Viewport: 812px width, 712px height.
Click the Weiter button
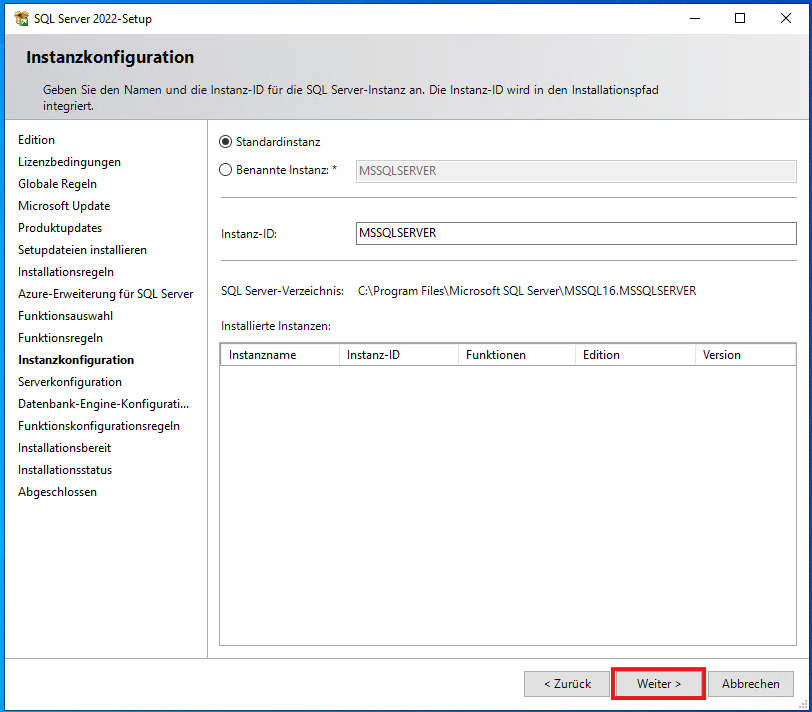(x=657, y=684)
